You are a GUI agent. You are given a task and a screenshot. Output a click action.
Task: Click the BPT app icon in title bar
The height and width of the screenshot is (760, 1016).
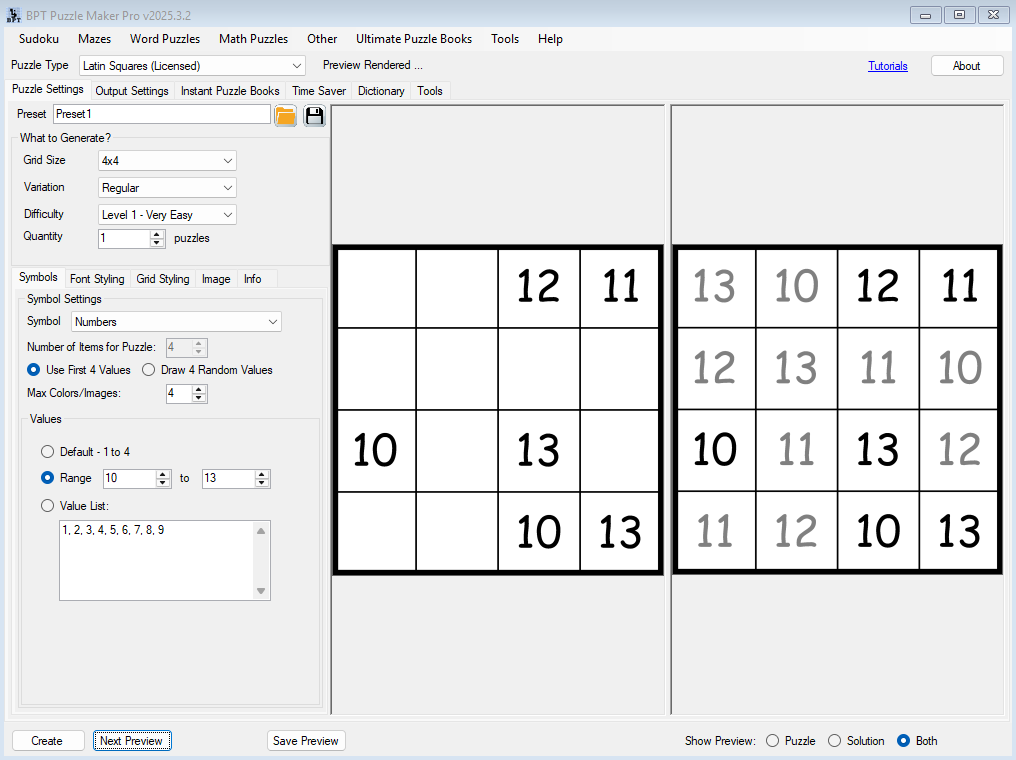click(13, 15)
